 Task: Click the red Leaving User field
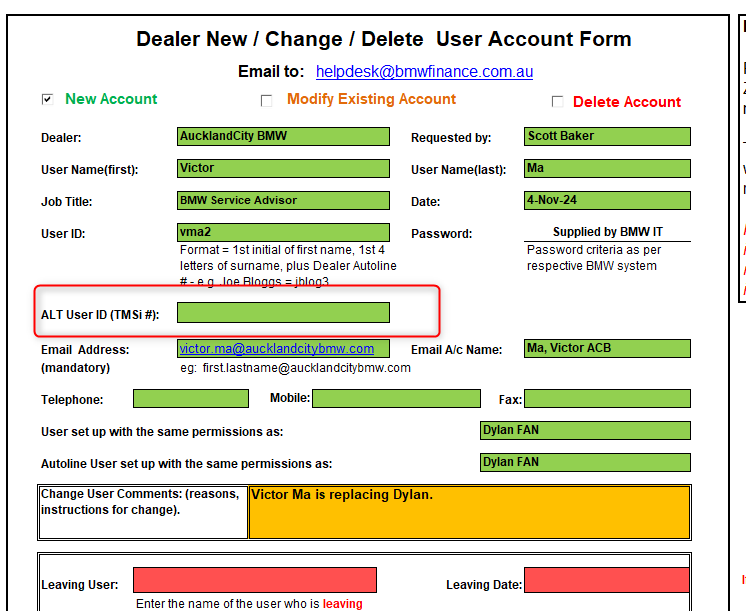(x=255, y=580)
